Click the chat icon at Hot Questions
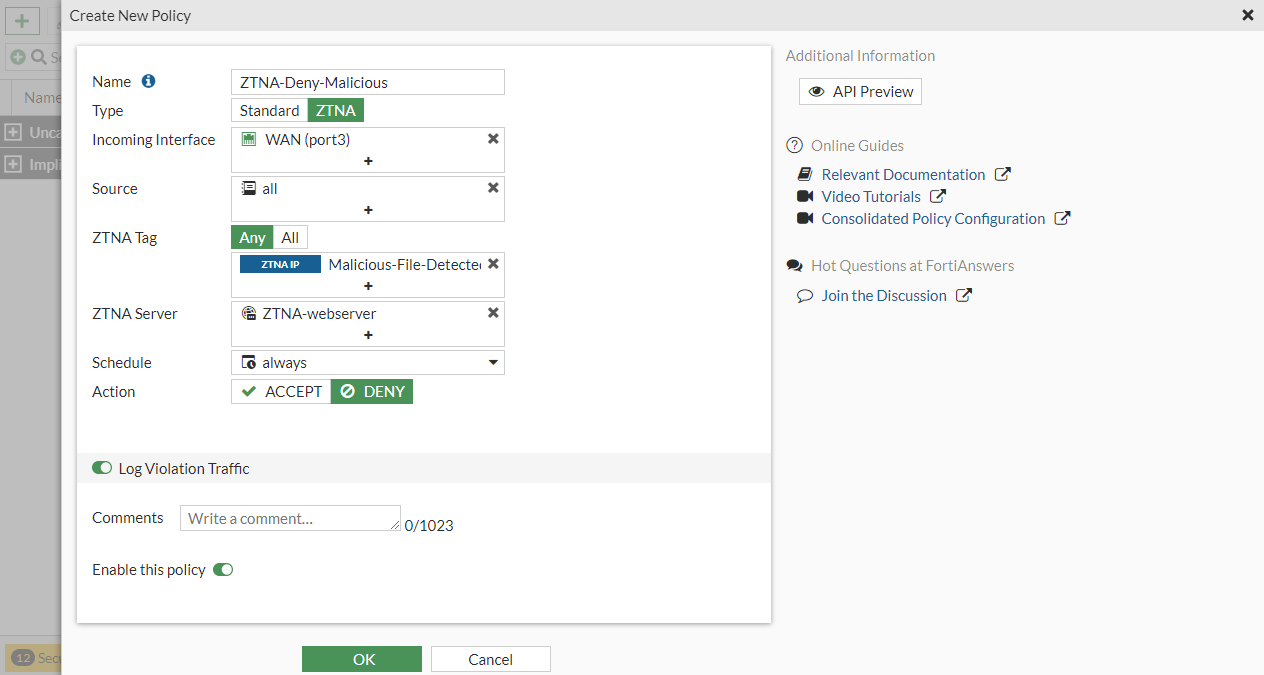Viewport: 1264px width, 675px height. click(x=795, y=266)
